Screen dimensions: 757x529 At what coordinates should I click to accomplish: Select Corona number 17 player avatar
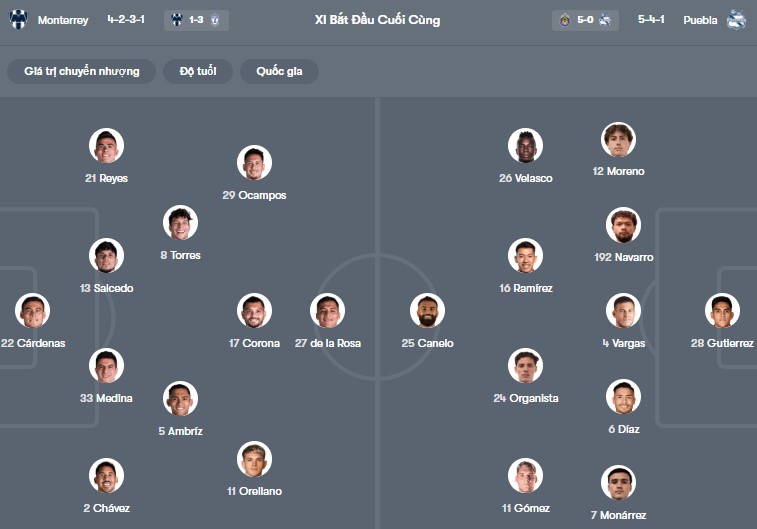tap(254, 311)
